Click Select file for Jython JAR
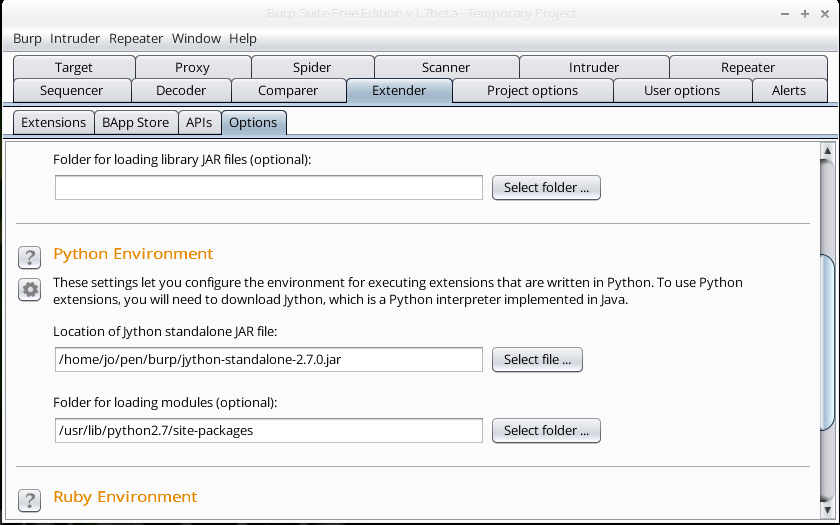This screenshot has width=840, height=525. tap(538, 359)
